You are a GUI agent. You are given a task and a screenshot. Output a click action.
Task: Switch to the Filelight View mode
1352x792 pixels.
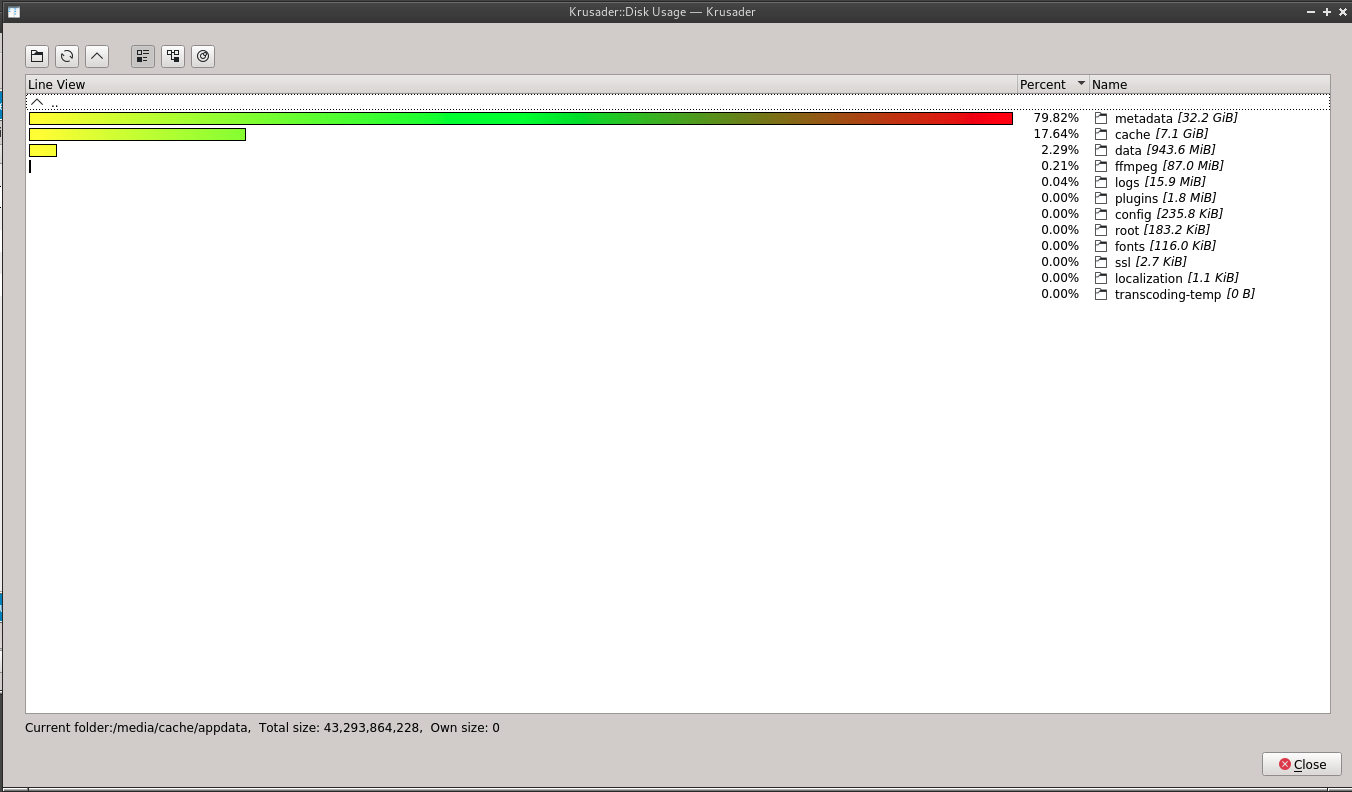pyautogui.click(x=203, y=56)
